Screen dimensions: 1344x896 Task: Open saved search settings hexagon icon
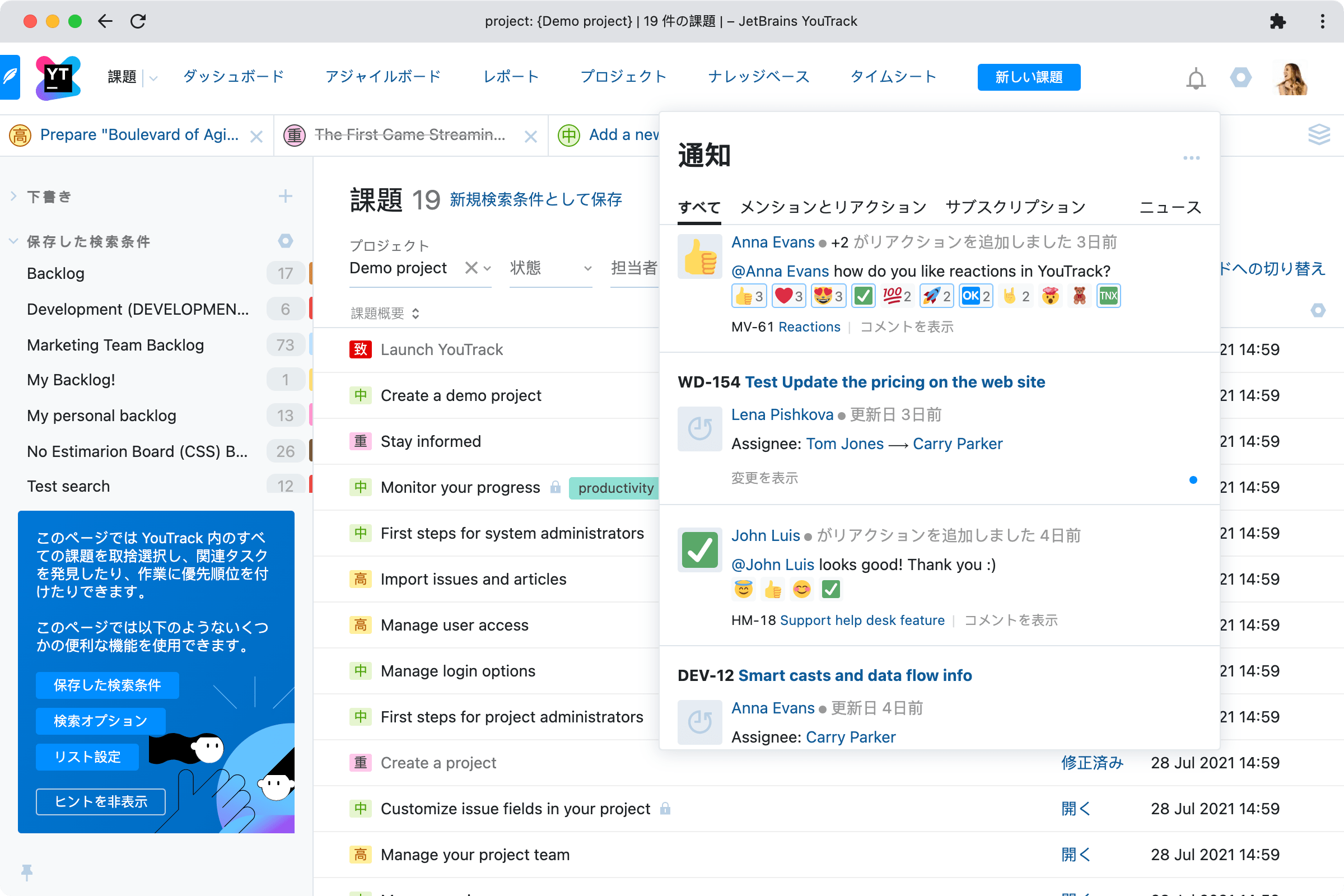(285, 241)
